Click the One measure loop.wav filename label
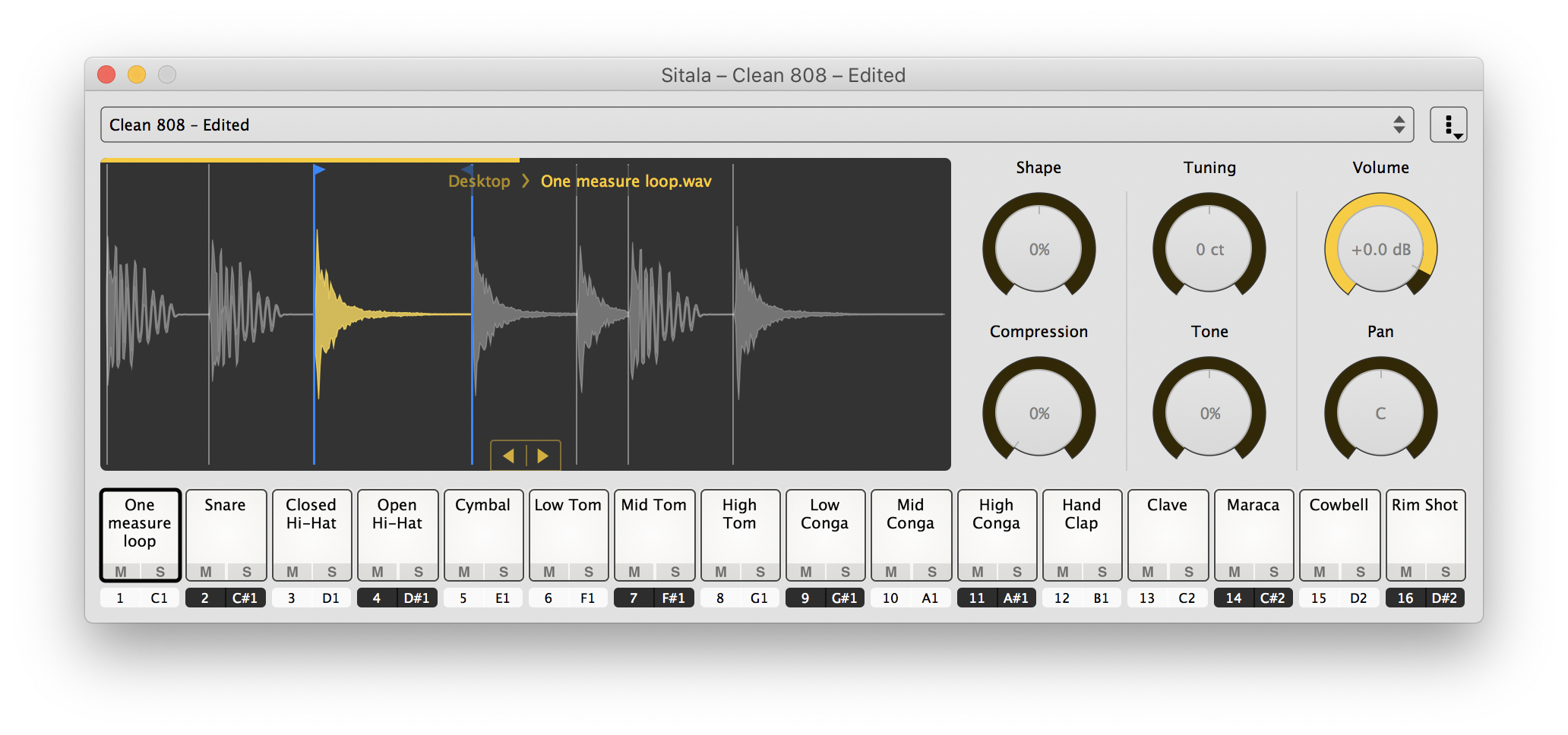Screen dimensions: 1568x735 click(x=625, y=181)
